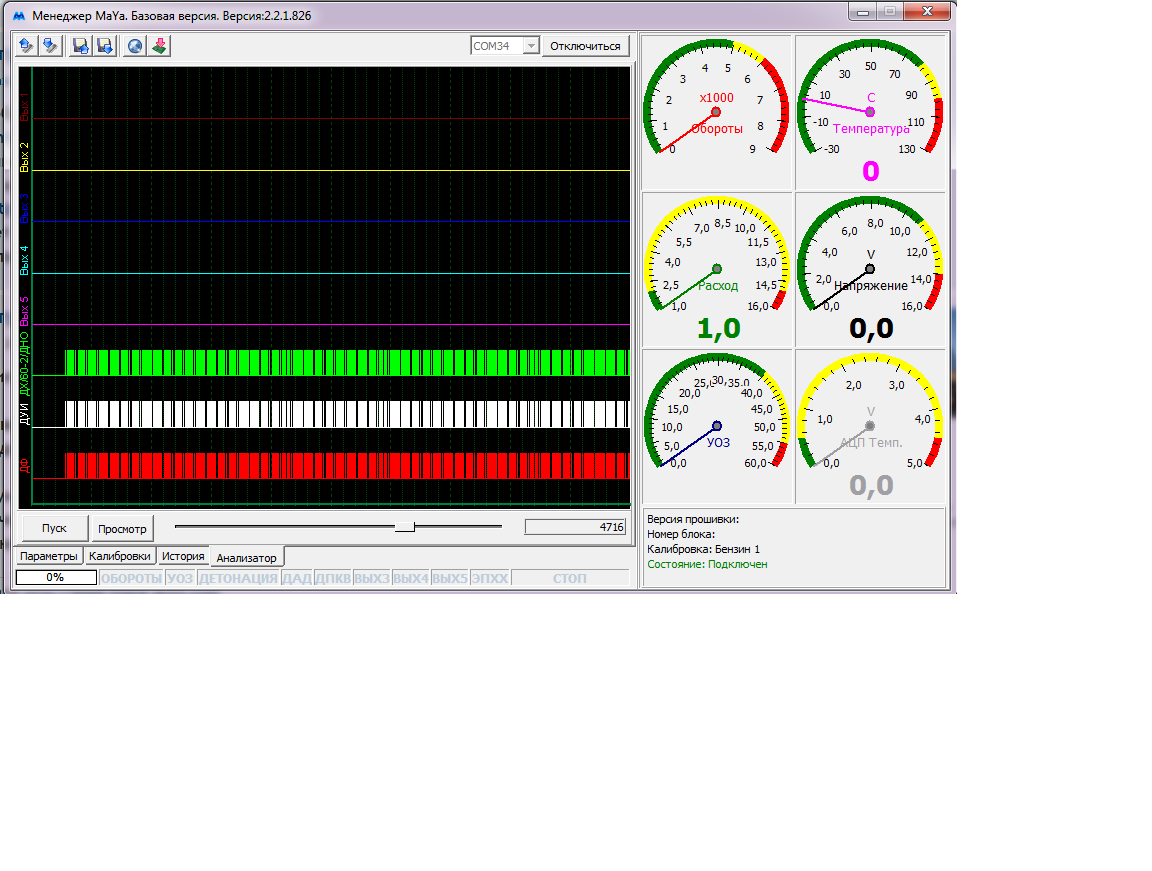
Task: Click the floppy disk with right-arrow icon
Action: coord(105,46)
